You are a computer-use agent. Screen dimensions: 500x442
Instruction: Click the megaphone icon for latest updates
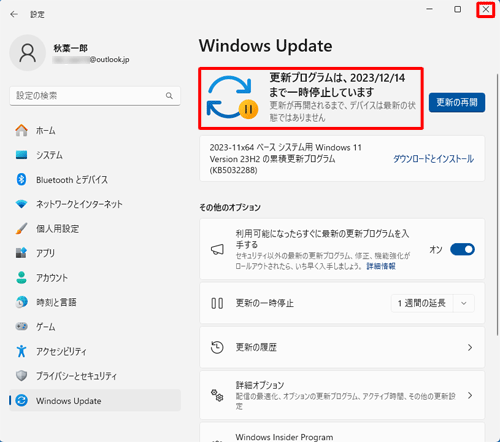(217, 249)
